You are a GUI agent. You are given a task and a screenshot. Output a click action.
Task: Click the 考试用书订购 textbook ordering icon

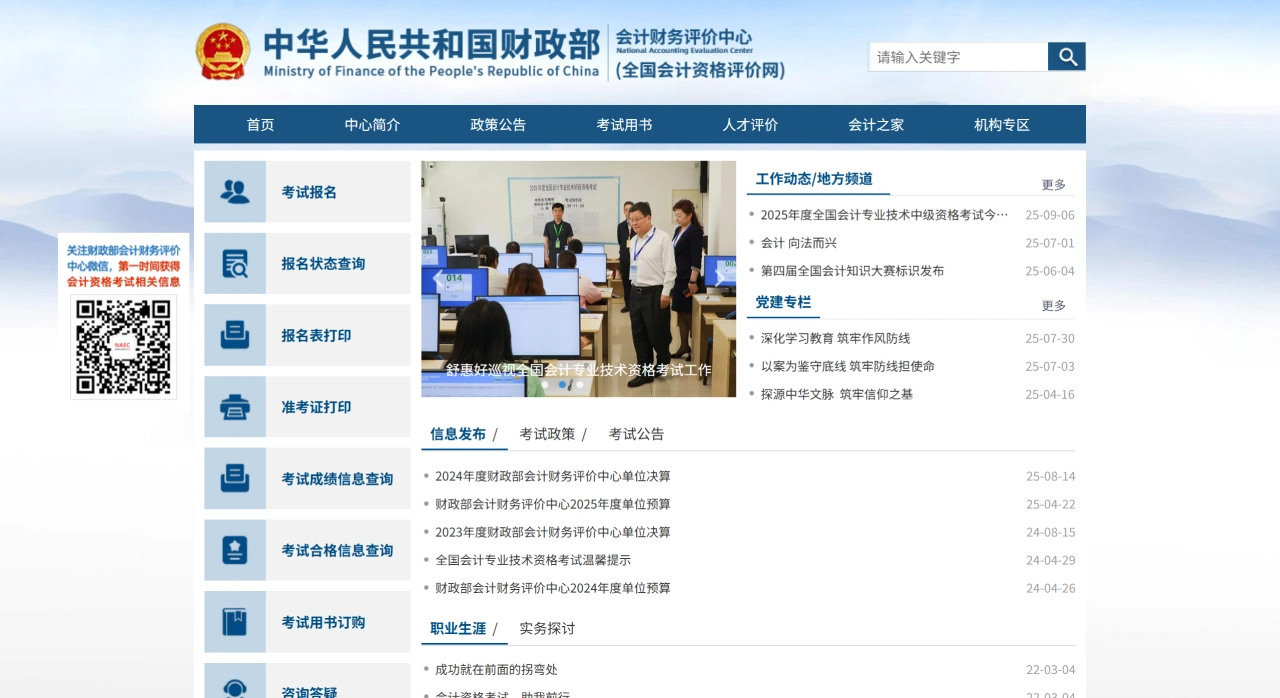coord(235,621)
